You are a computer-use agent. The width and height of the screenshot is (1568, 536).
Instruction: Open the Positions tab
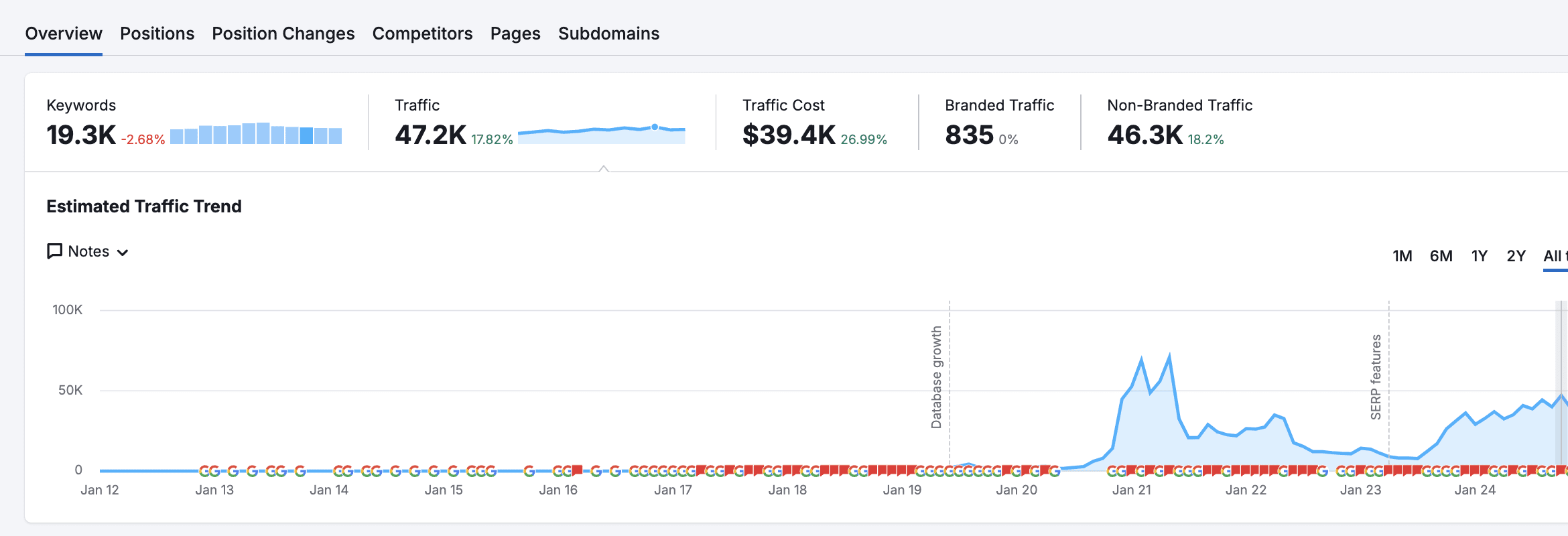coord(157,33)
